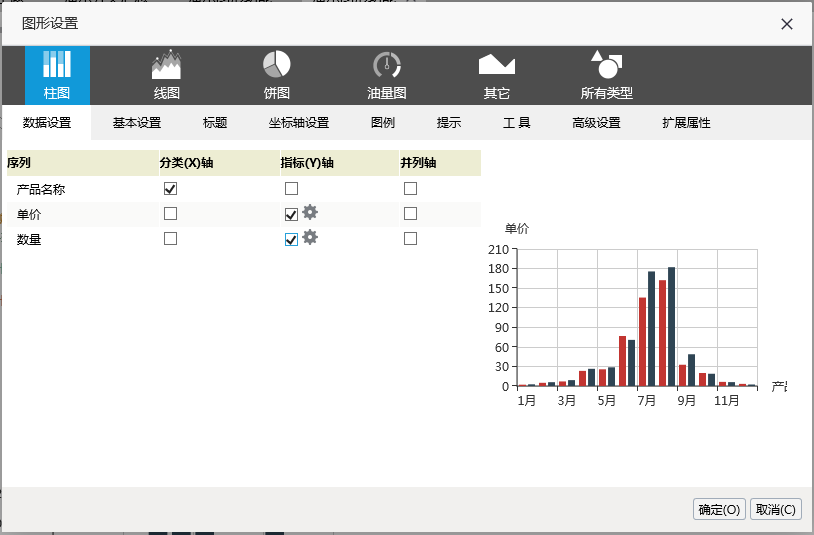The height and width of the screenshot is (535, 814).
Task: Select the 产品名称 series row label
Action: pos(41,189)
